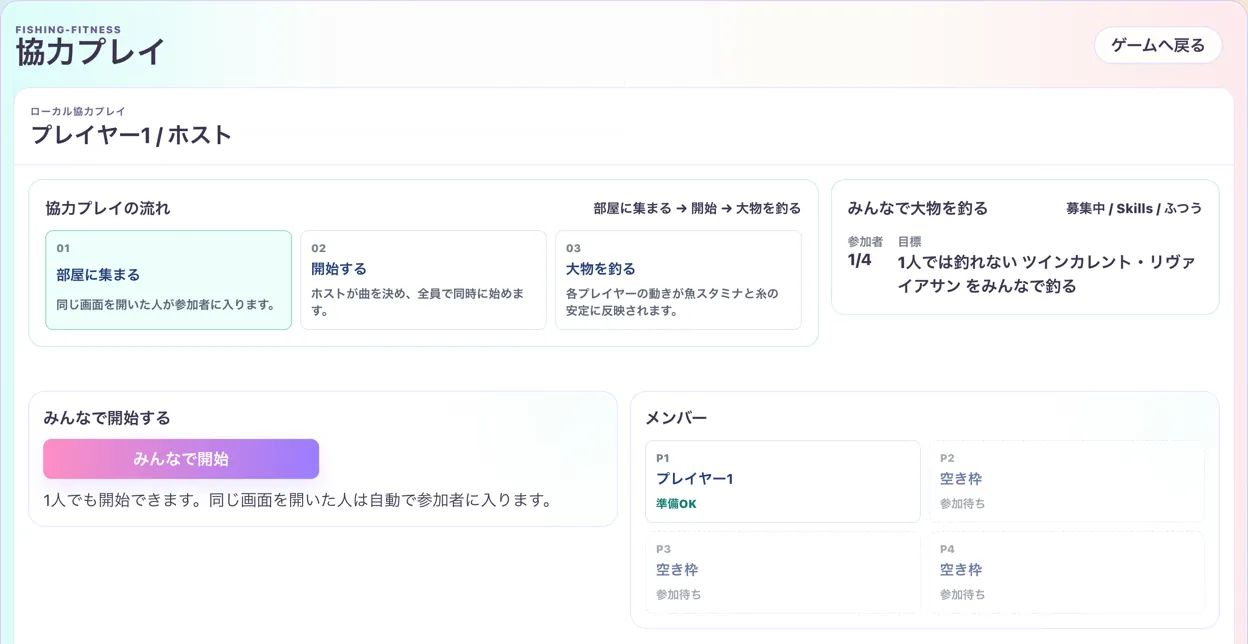1248x644 pixels.
Task: Click the 部屋に集まる → 開始 → 大物を釣る text
Action: (x=697, y=208)
